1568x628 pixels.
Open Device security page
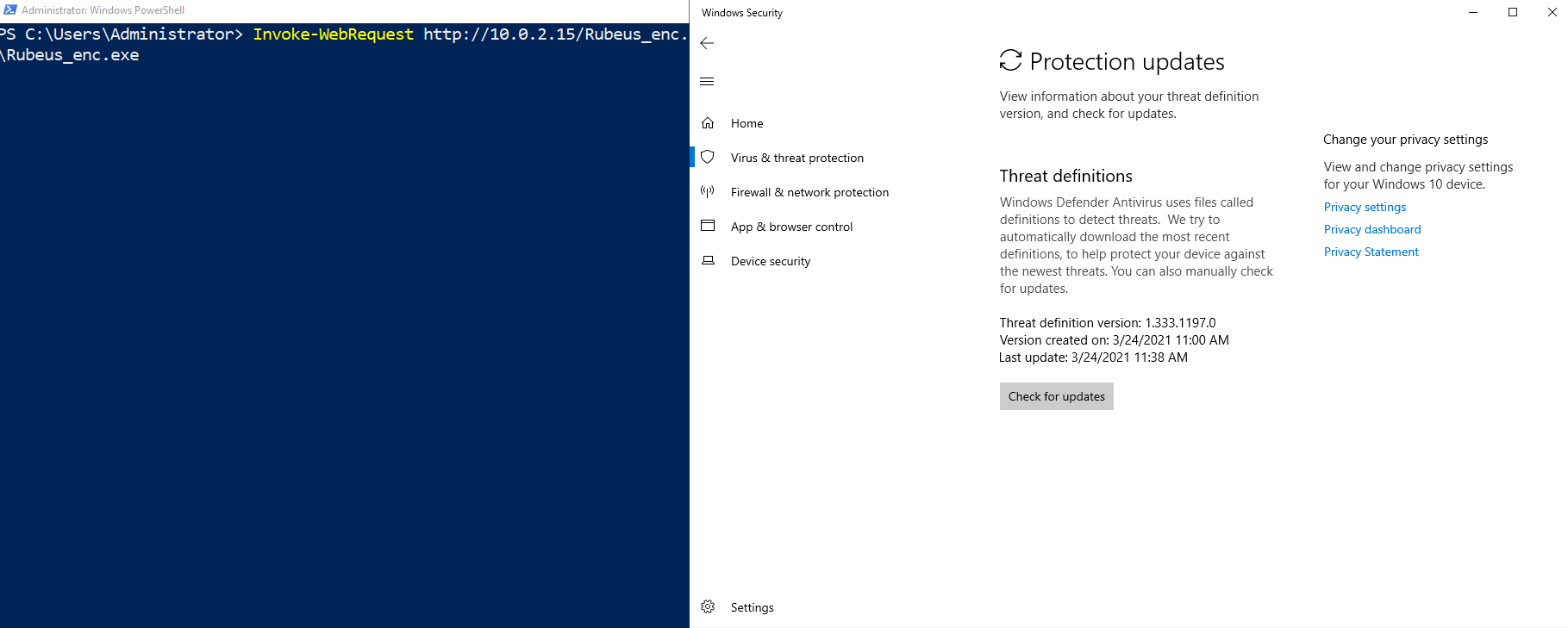(770, 261)
